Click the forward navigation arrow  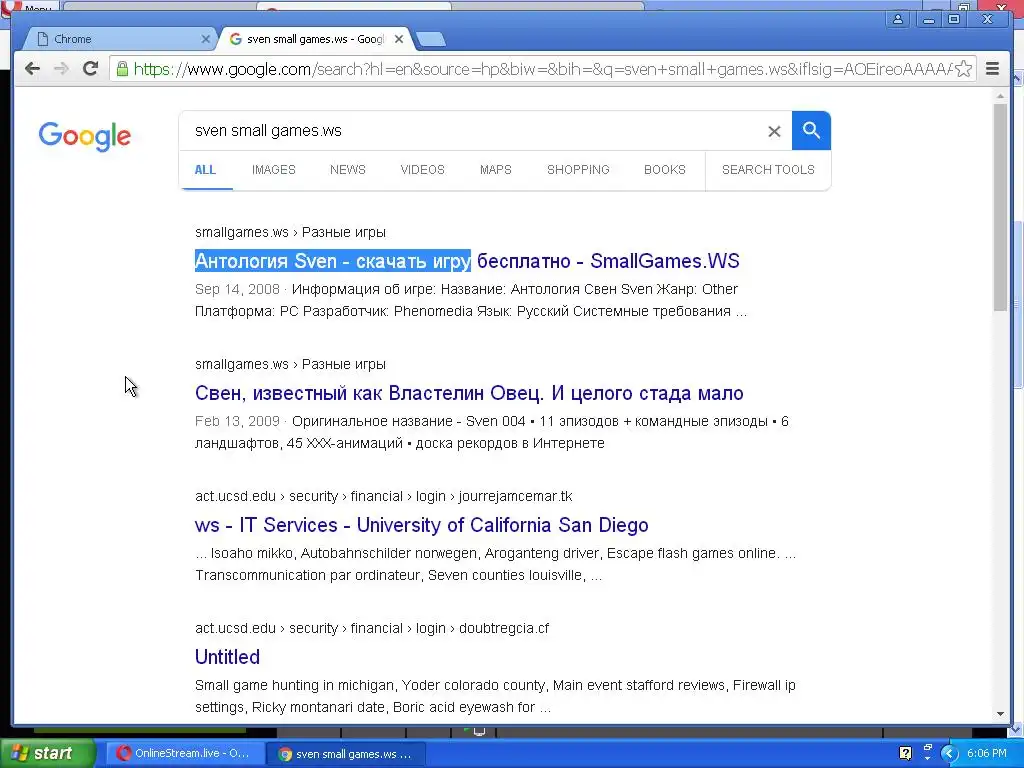click(x=61, y=69)
